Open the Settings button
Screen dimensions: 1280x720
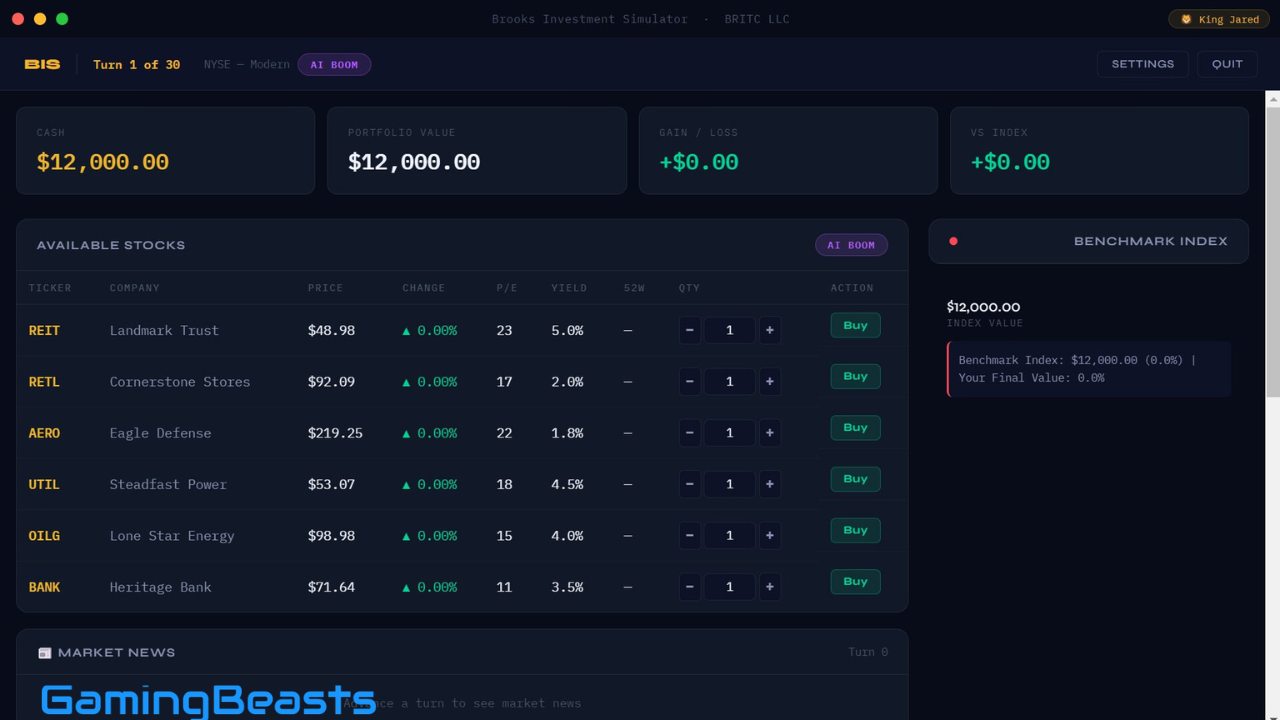[x=1143, y=64]
